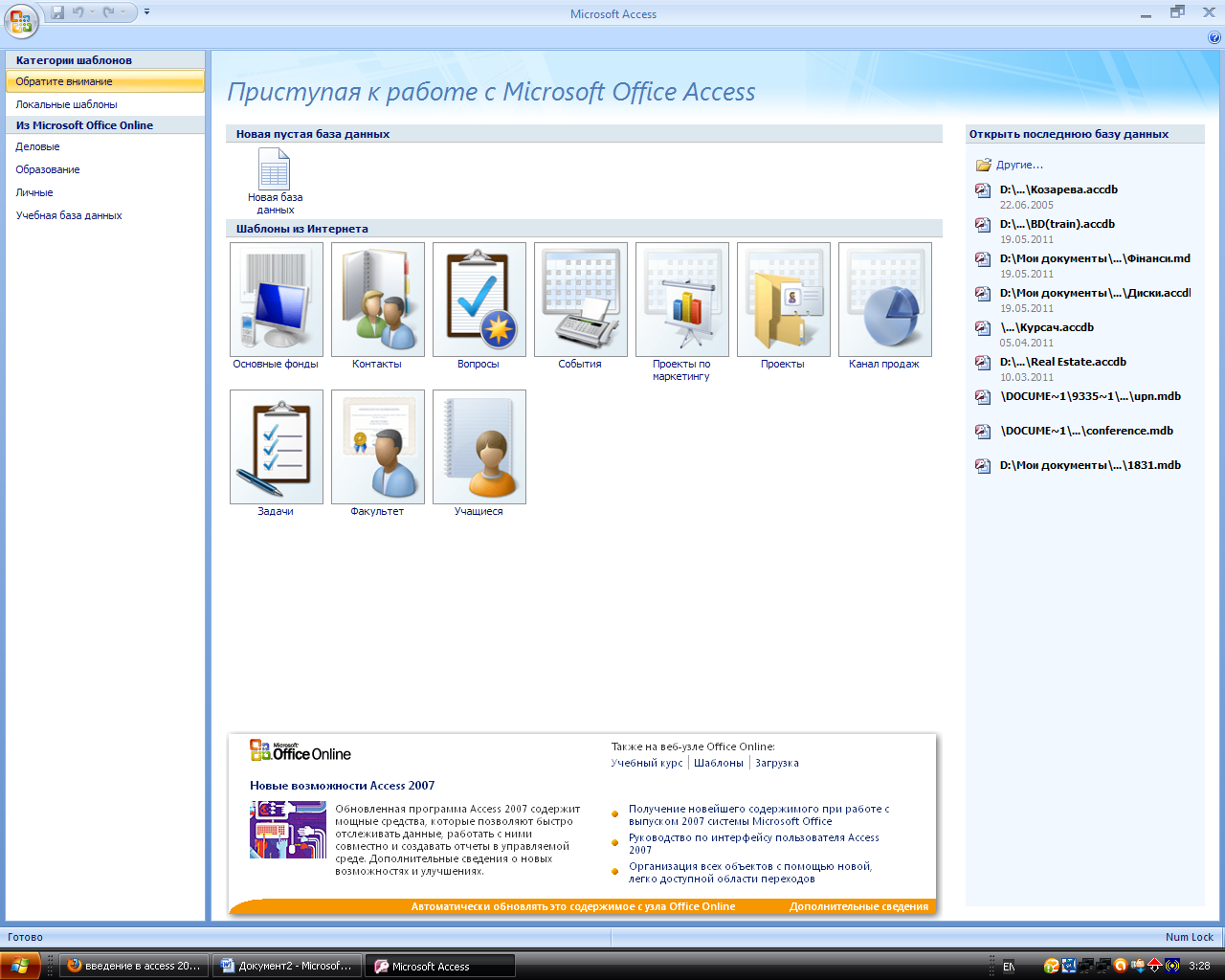The image size is (1225, 980).
Task: Open the Office Button menu
Action: (x=21, y=21)
